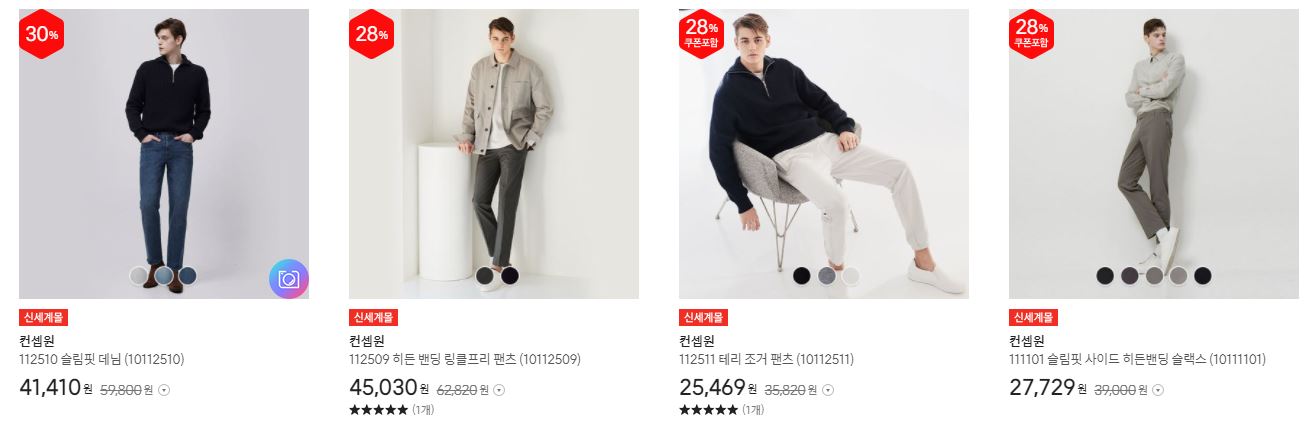Open the 112510 슬림핏 데님 product link
Image resolution: width=1316 pixels, height=433 pixels.
pos(102,359)
